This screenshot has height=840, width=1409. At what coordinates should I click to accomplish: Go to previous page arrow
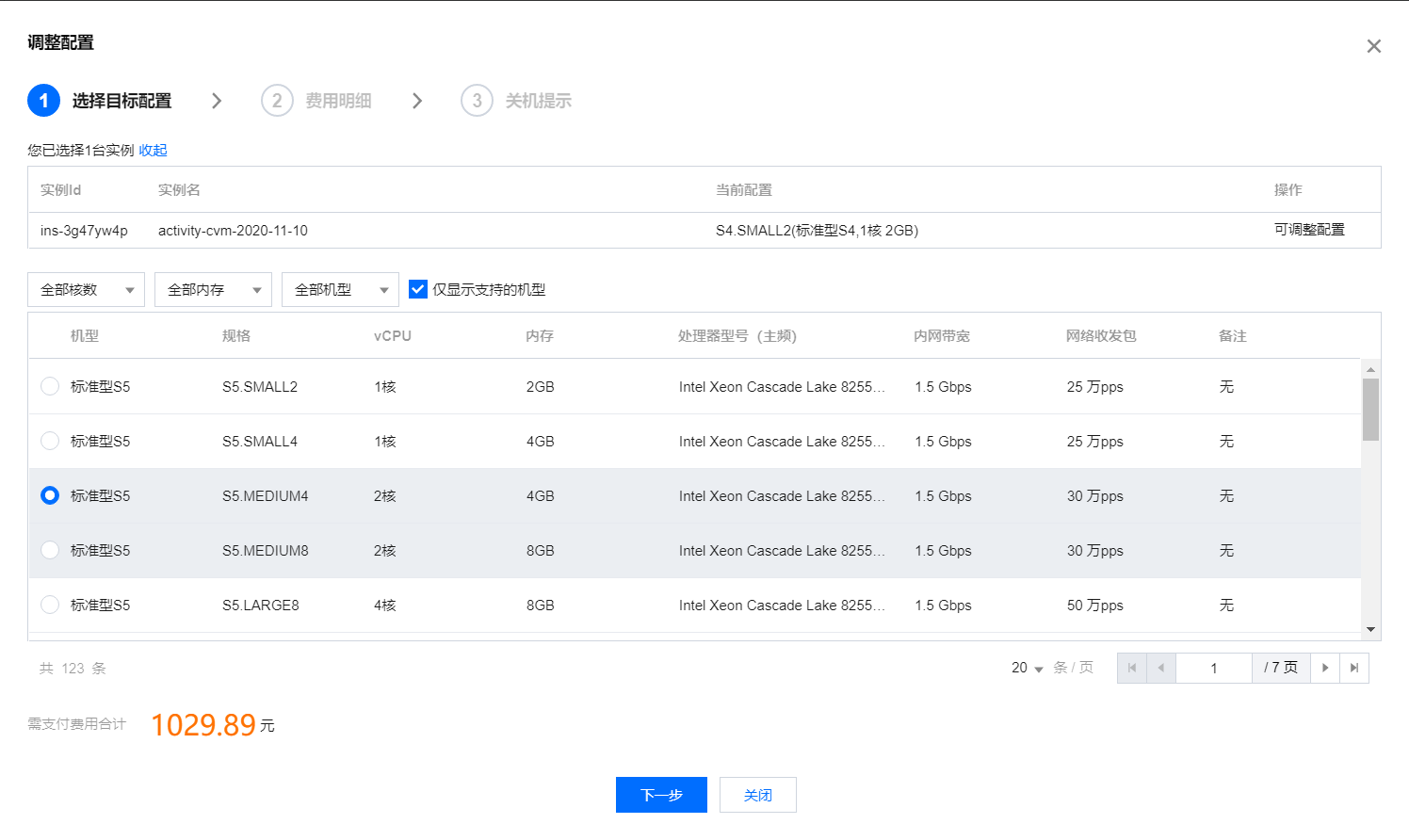point(1161,668)
